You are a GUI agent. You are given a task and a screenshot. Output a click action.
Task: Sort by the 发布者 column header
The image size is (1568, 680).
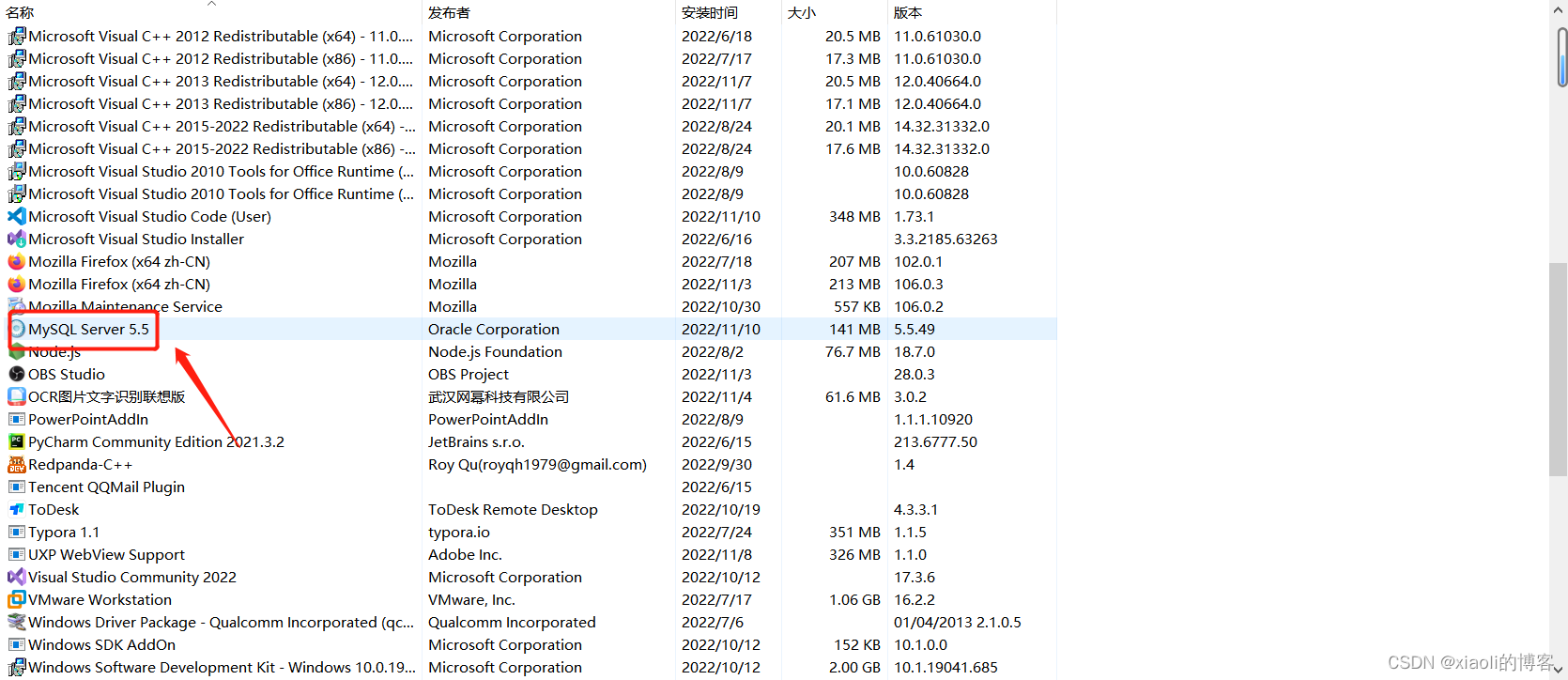coord(548,12)
